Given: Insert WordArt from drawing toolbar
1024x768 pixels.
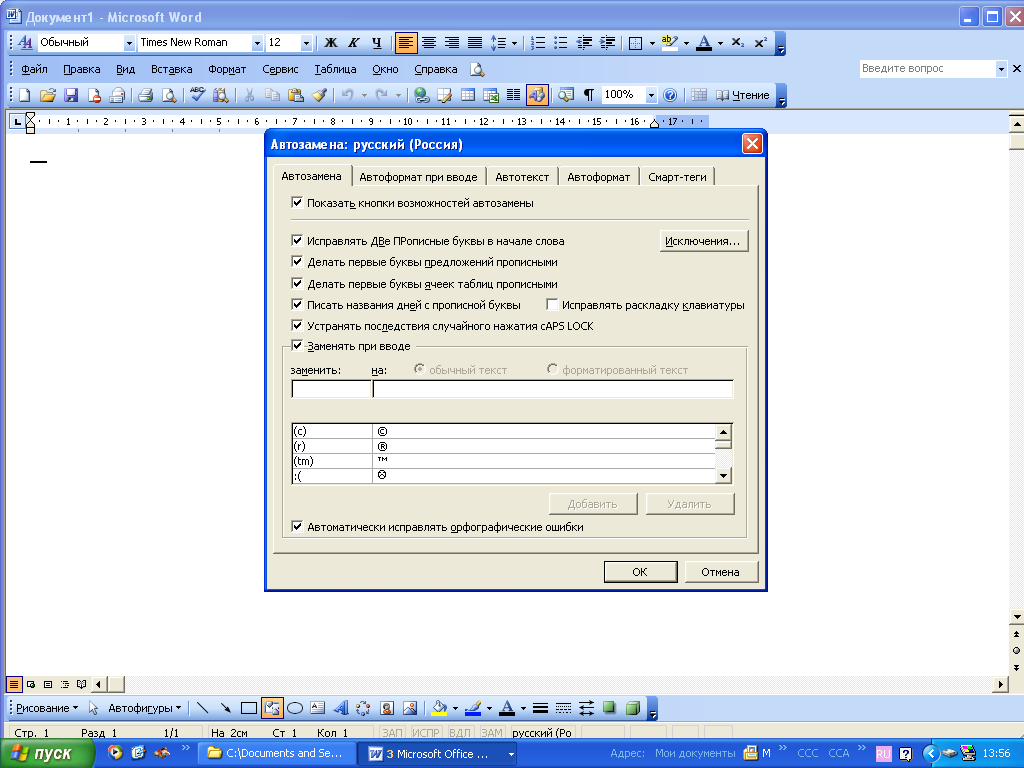Looking at the screenshot, I should point(340,708).
